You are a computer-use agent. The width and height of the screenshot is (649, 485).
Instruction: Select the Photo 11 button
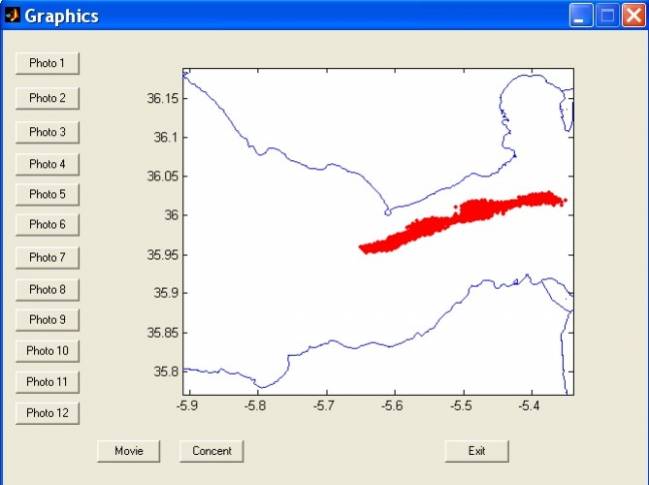(47, 382)
